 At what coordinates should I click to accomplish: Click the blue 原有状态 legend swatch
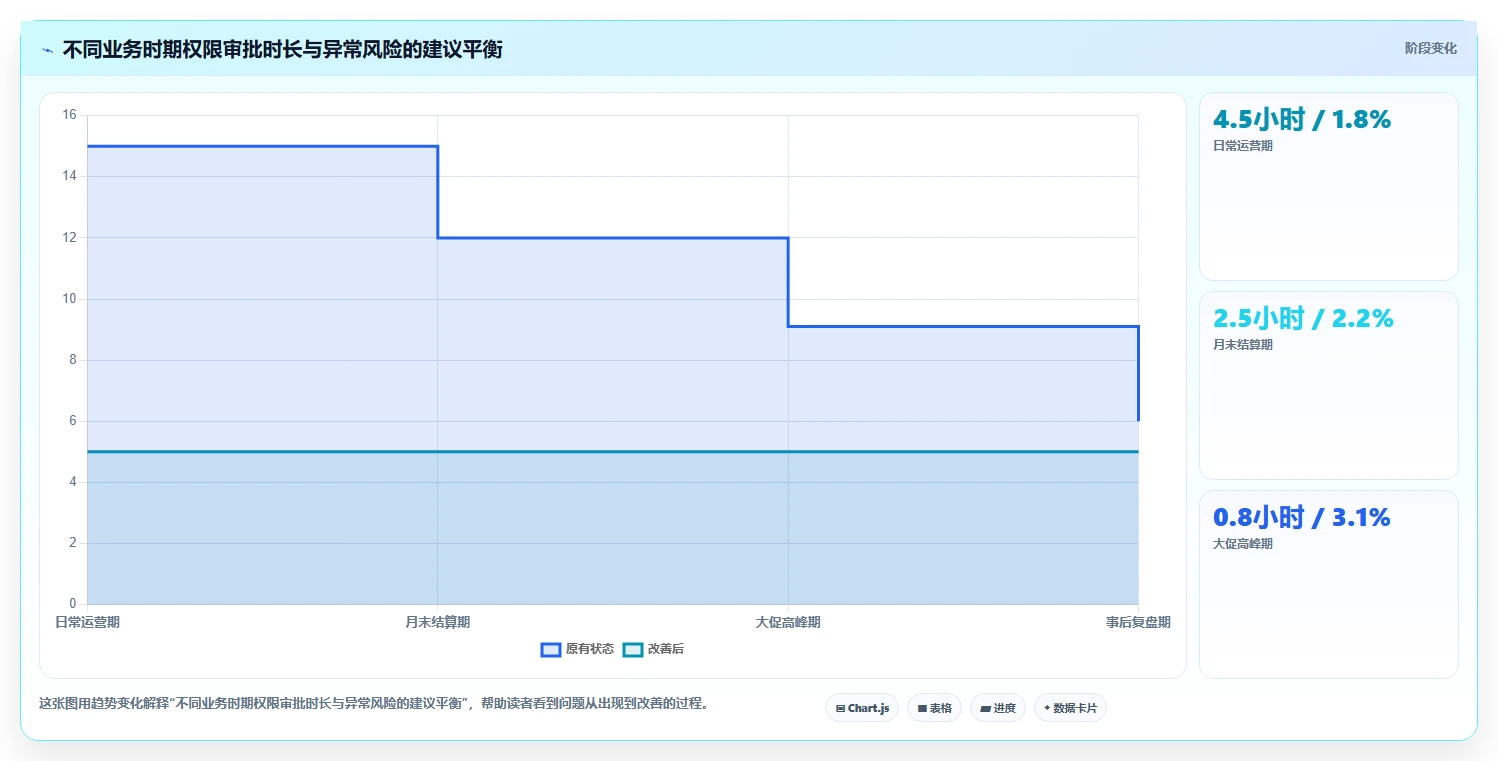pyautogui.click(x=550, y=649)
